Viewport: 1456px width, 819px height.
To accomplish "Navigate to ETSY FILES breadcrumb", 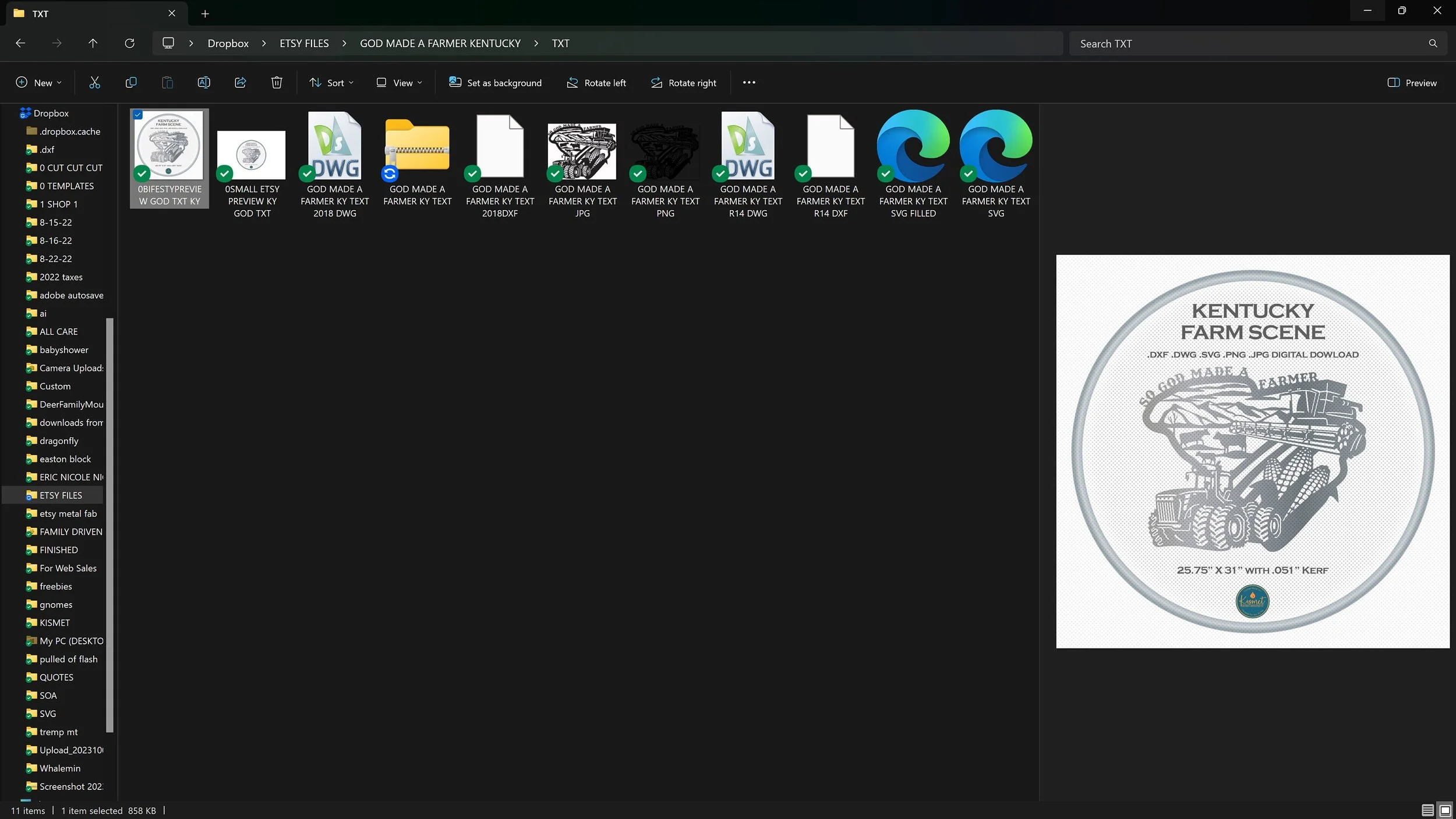I will click(x=304, y=43).
